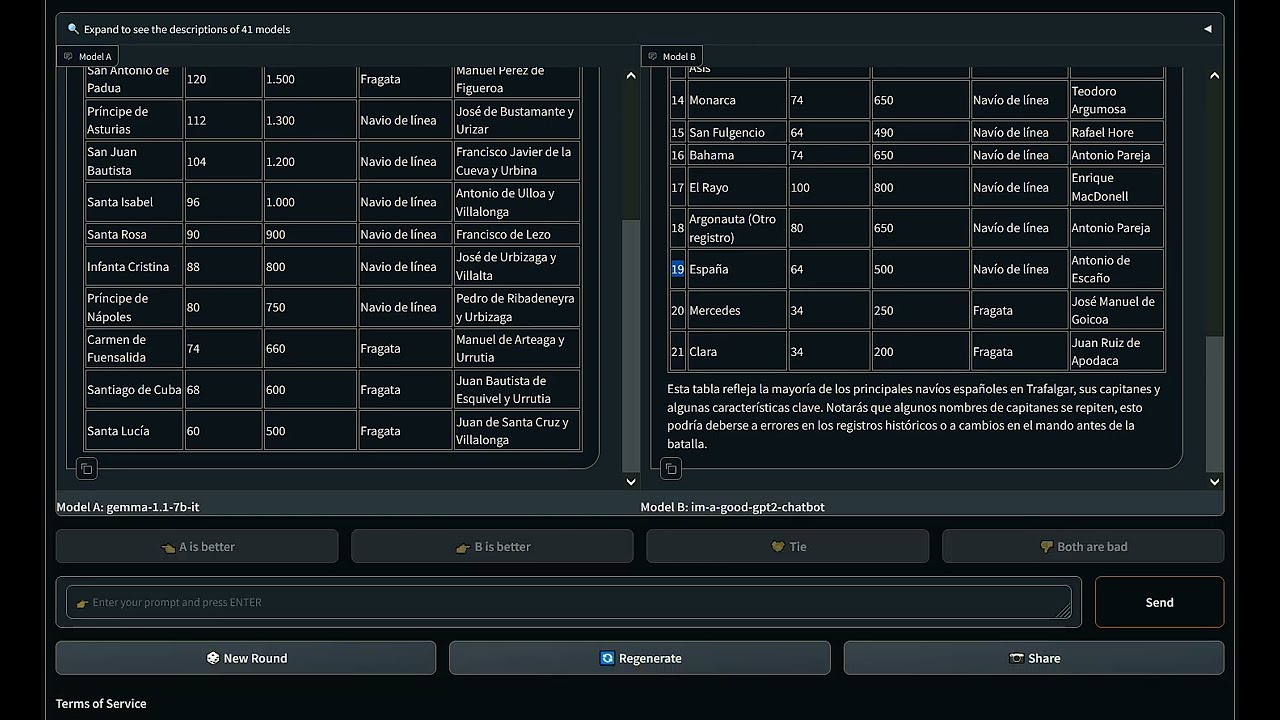1280x720 pixels.
Task: Click 'España' ship name in Model B
Action: (708, 269)
